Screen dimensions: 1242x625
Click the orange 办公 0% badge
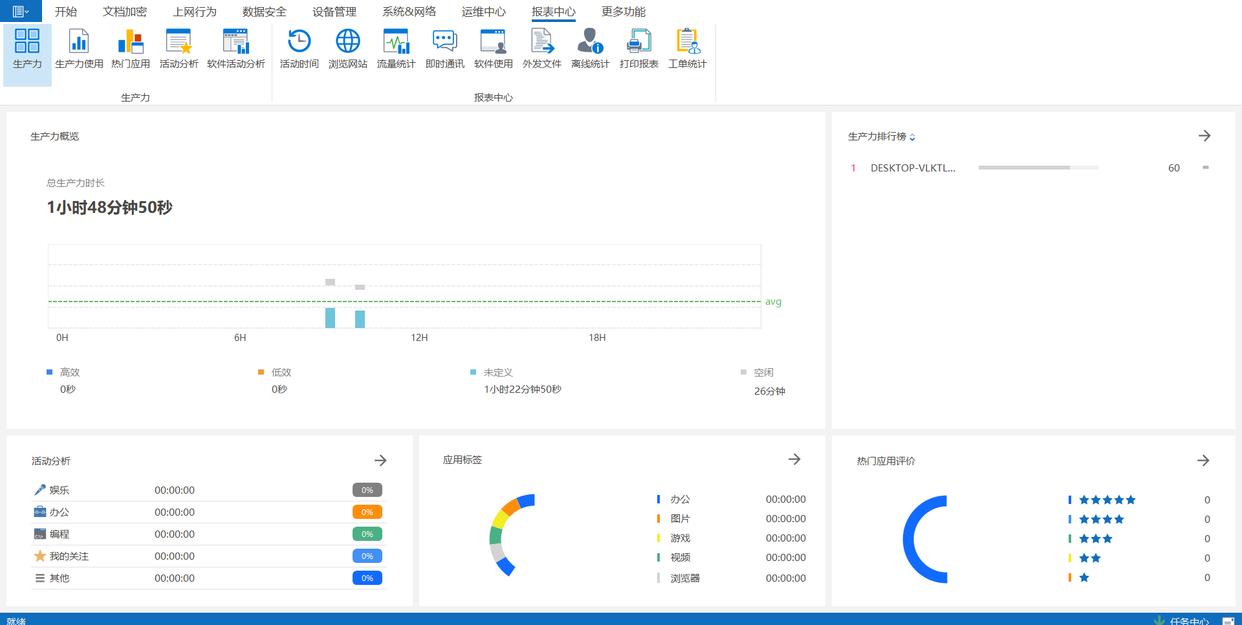tap(367, 512)
